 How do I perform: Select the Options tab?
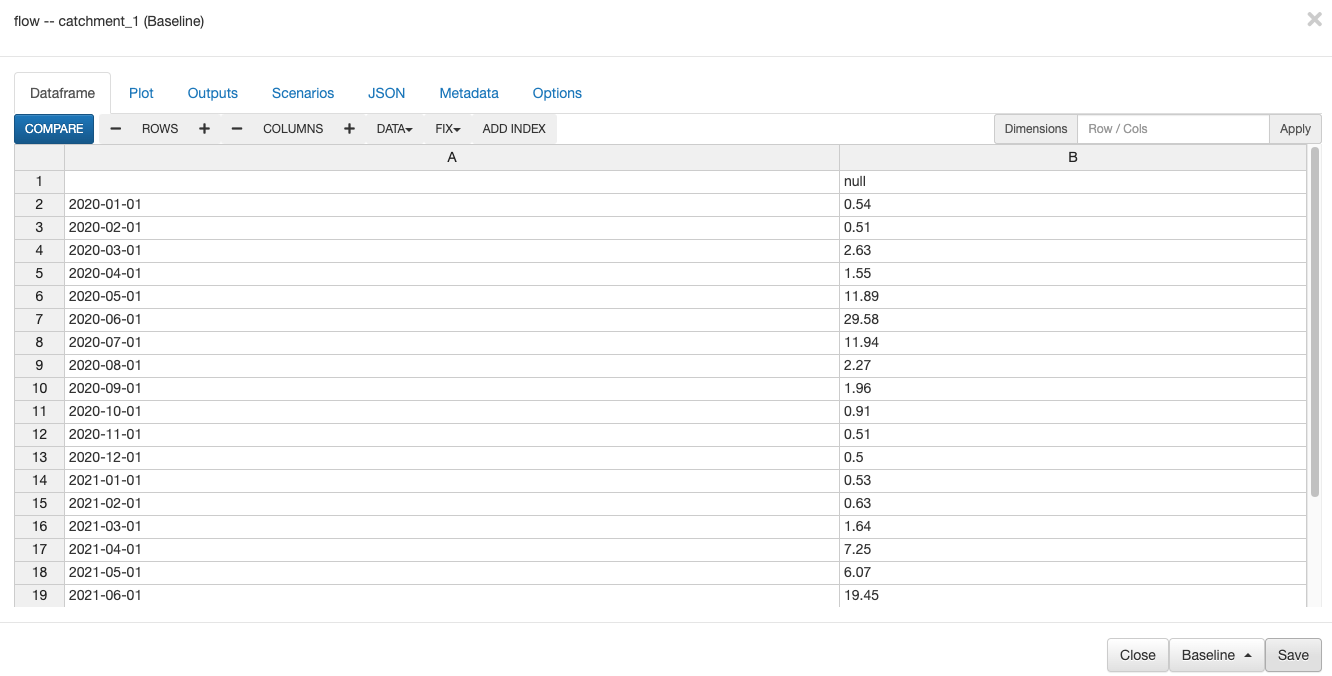pos(557,93)
